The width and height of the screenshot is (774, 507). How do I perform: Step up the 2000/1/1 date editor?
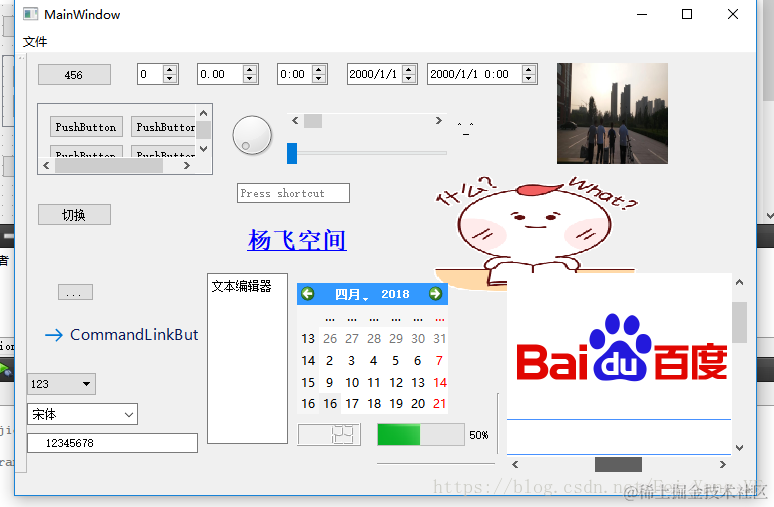(409, 70)
